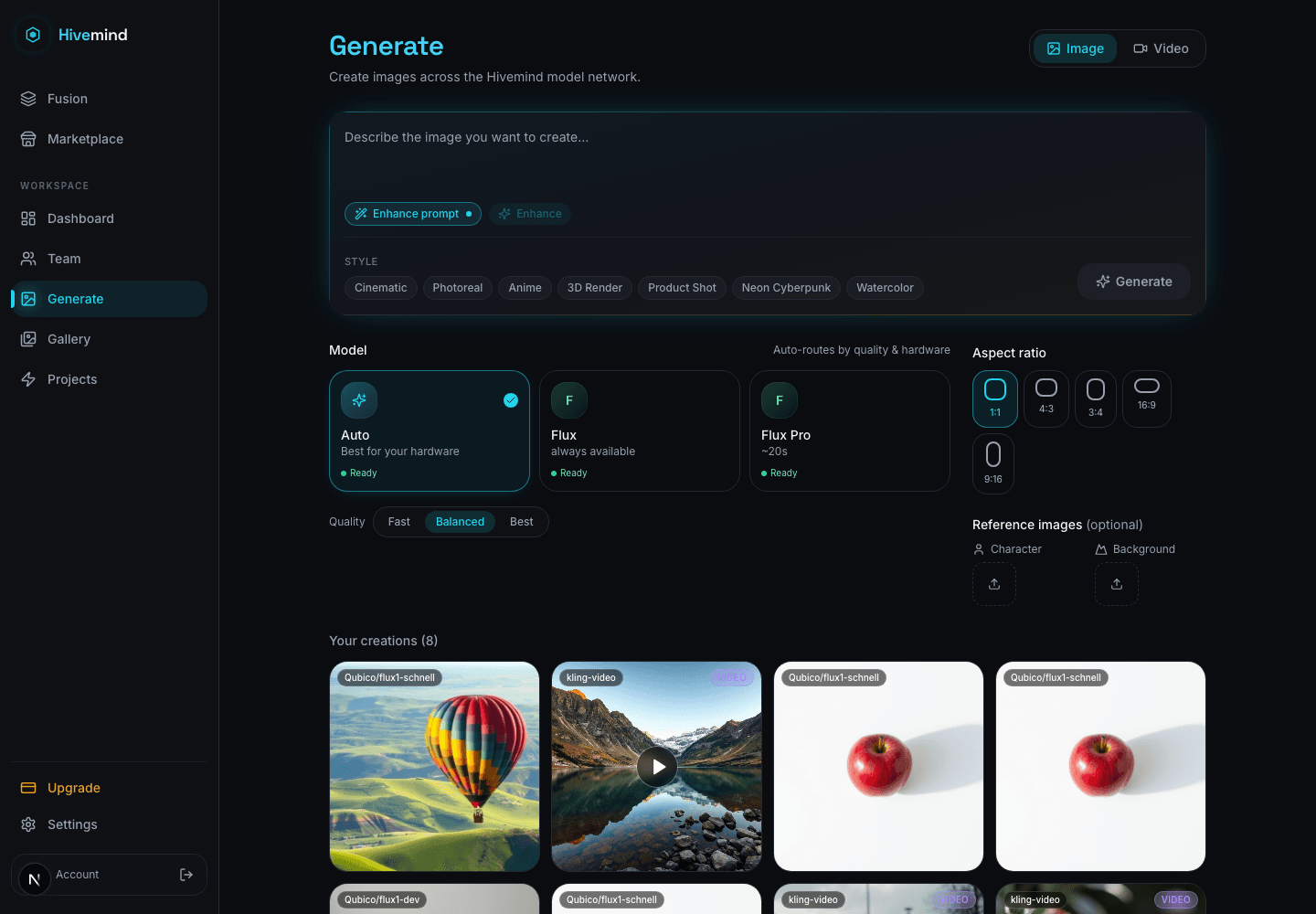Select the 3D Render style chip
1316x914 pixels.
click(x=595, y=288)
